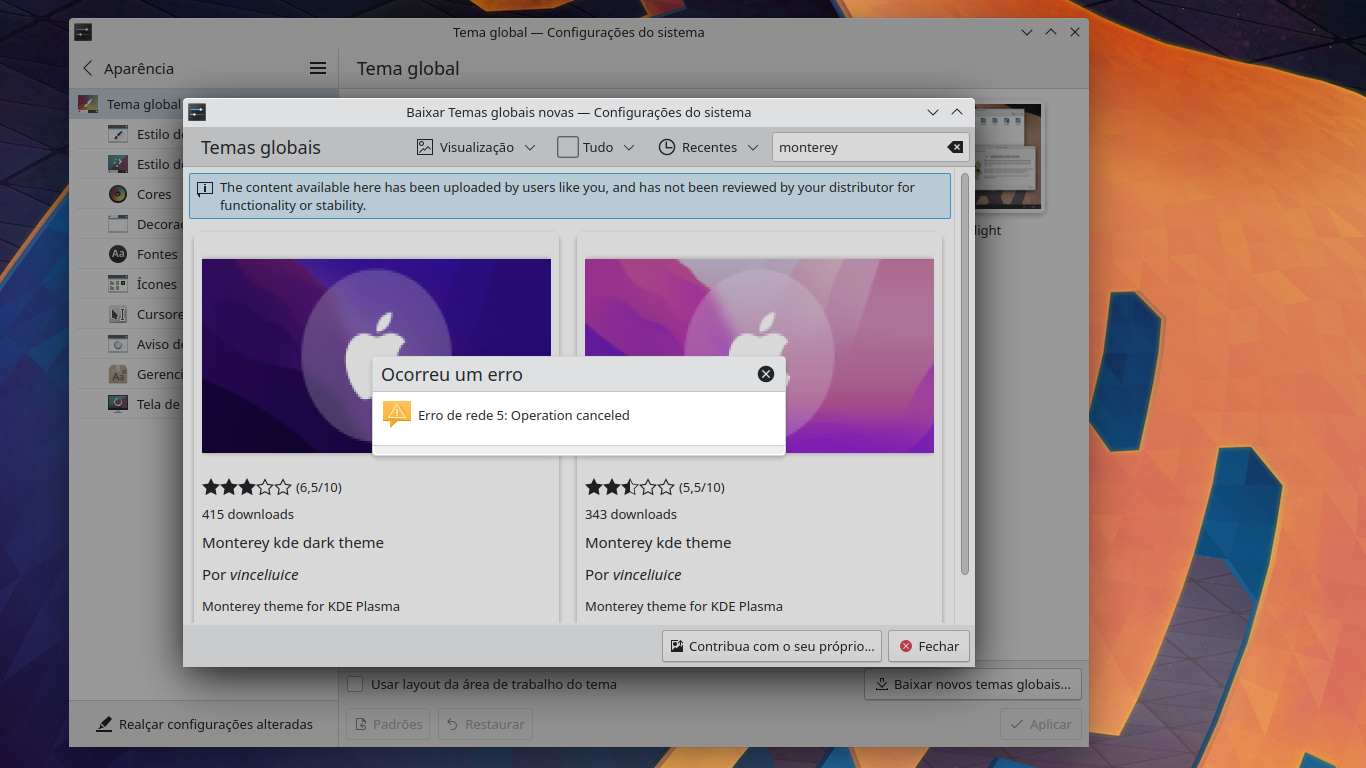The image size is (1366, 768).
Task: Click the 'Aviso de...' sidebar icon
Action: coord(118,344)
